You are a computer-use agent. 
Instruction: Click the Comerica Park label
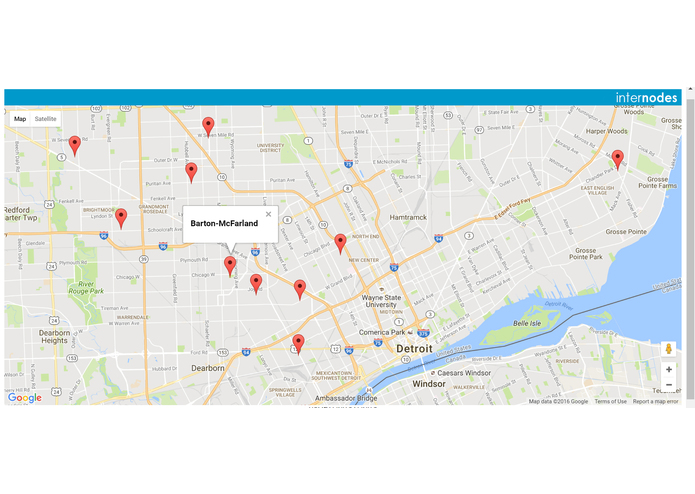click(382, 332)
